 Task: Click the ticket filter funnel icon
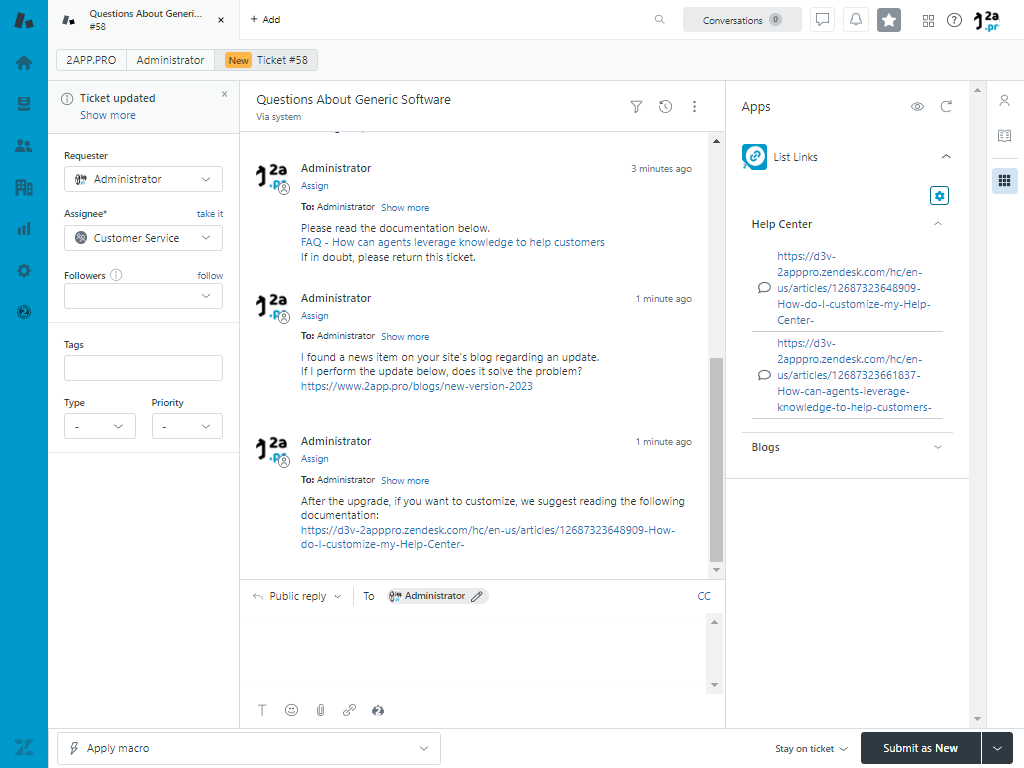636,107
